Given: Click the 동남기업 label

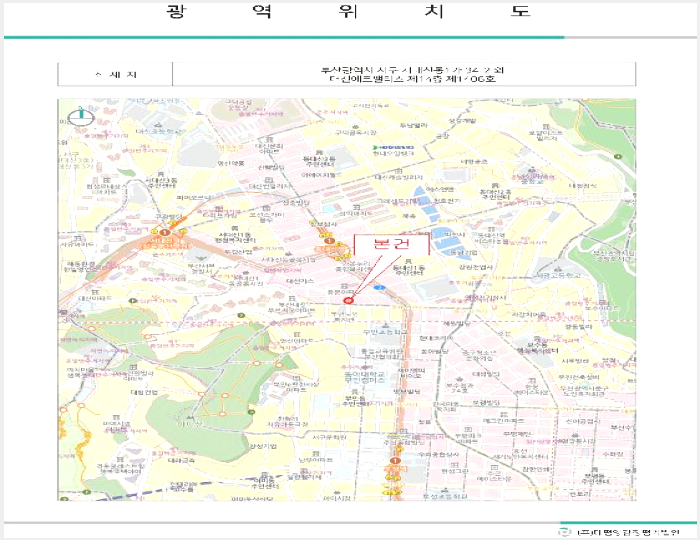Looking at the screenshot, I should pyautogui.click(x=463, y=253).
